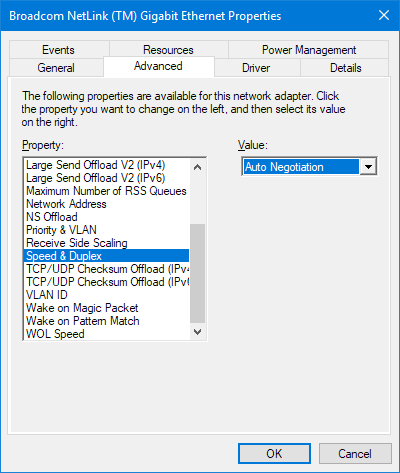Screen dimensions: 400x473
Task: Click the property list scroll down arrow
Action: pos(197,332)
